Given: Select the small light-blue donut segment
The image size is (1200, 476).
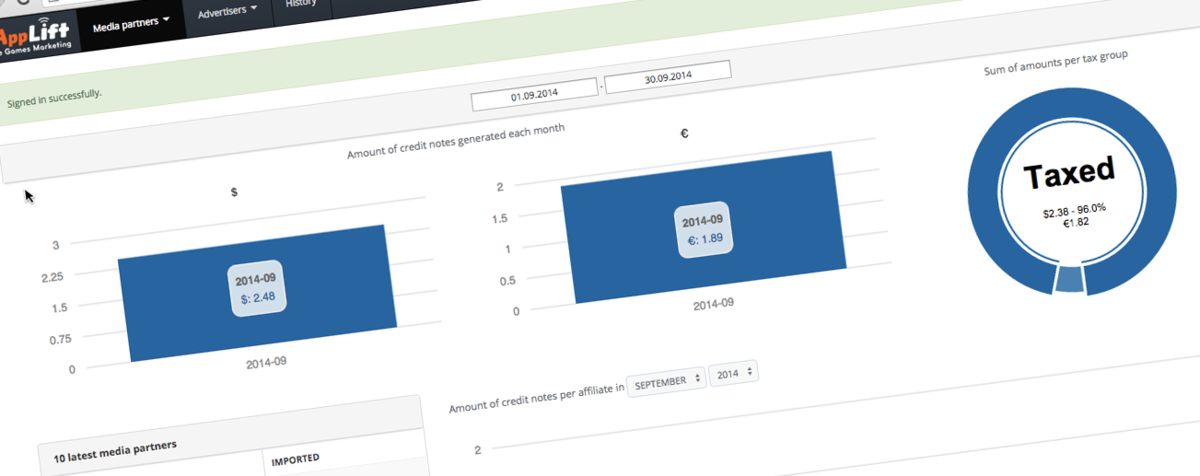Looking at the screenshot, I should [1069, 281].
